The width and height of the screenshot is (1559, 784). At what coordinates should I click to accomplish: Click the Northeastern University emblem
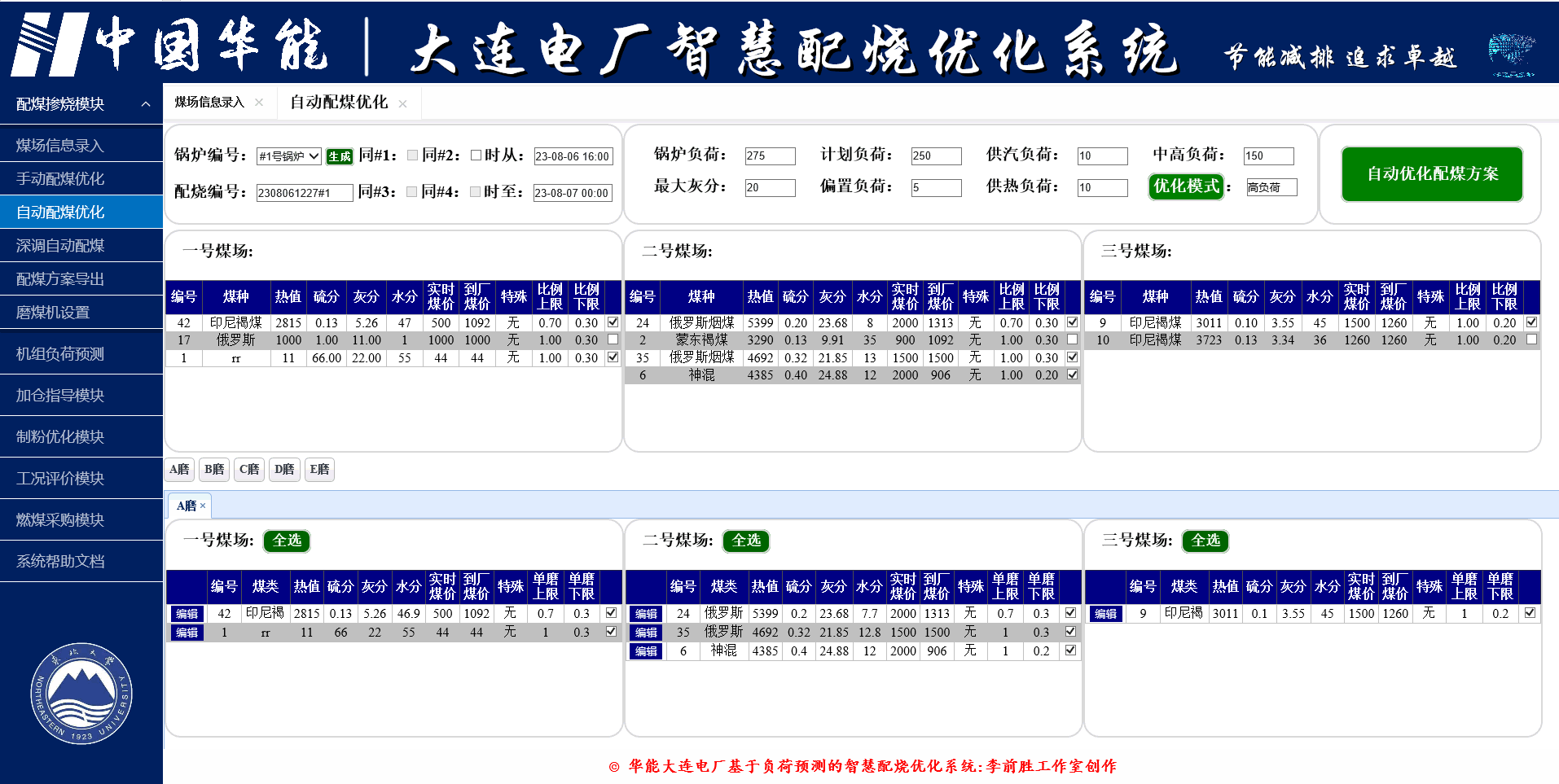[81, 694]
